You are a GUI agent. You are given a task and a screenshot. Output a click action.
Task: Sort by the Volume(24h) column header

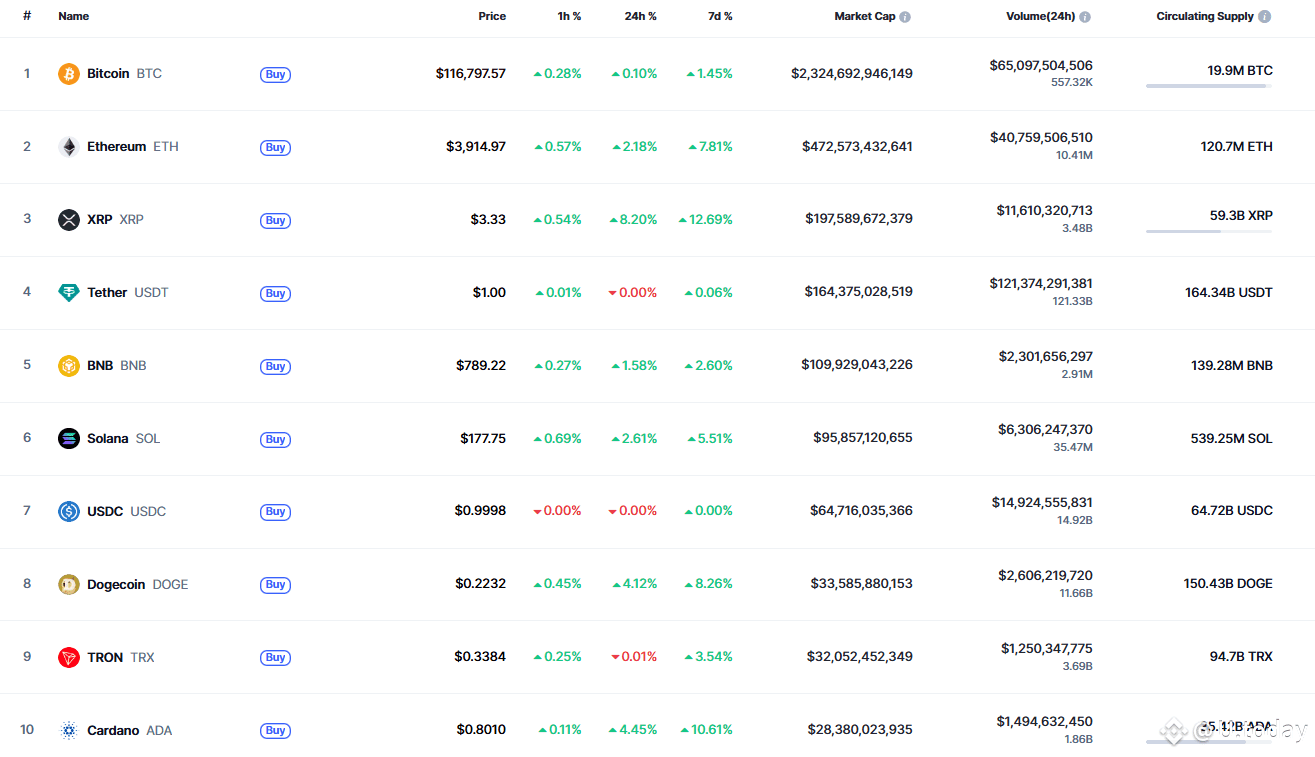pyautogui.click(x=1041, y=16)
